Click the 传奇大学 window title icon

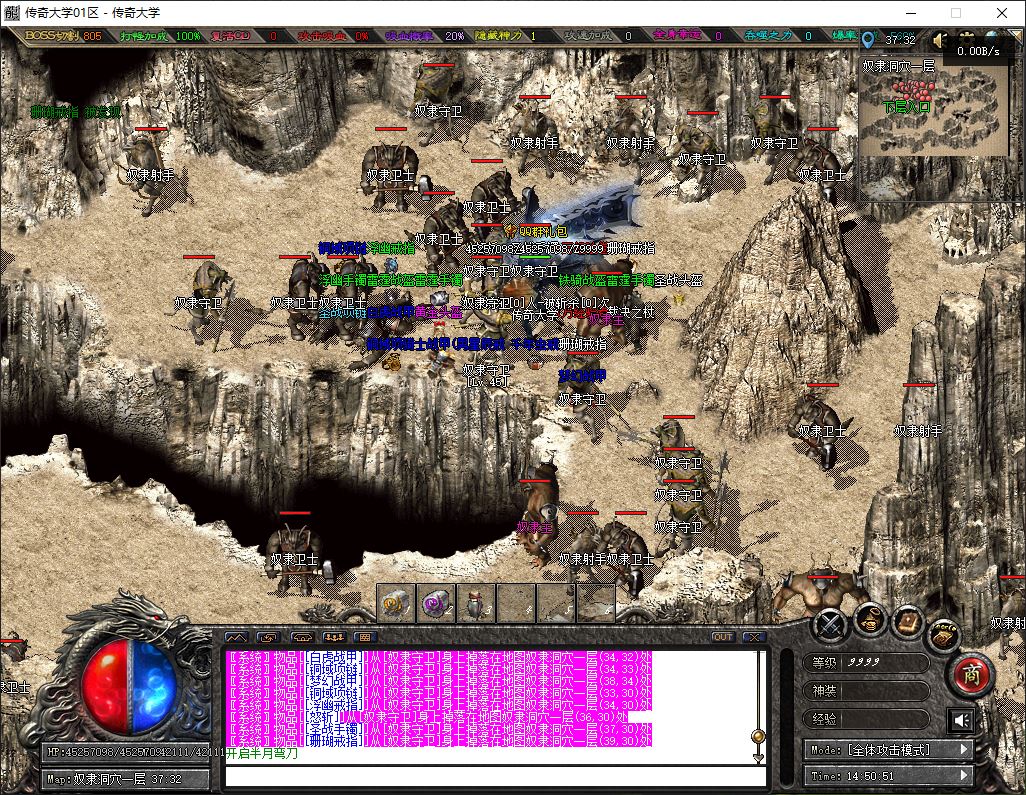11,12
